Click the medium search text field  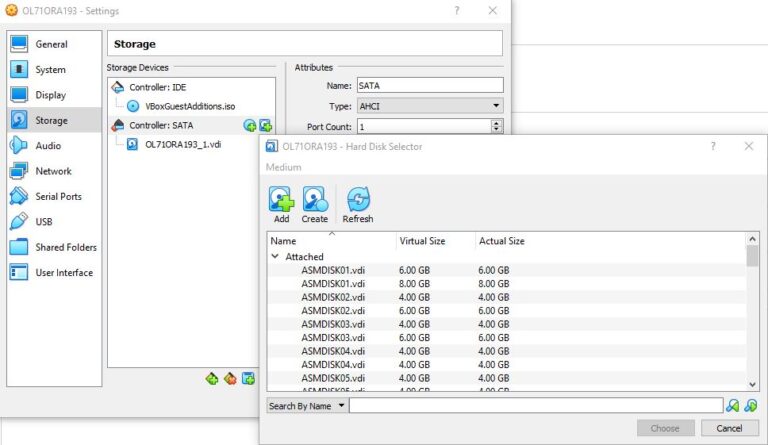click(536, 405)
